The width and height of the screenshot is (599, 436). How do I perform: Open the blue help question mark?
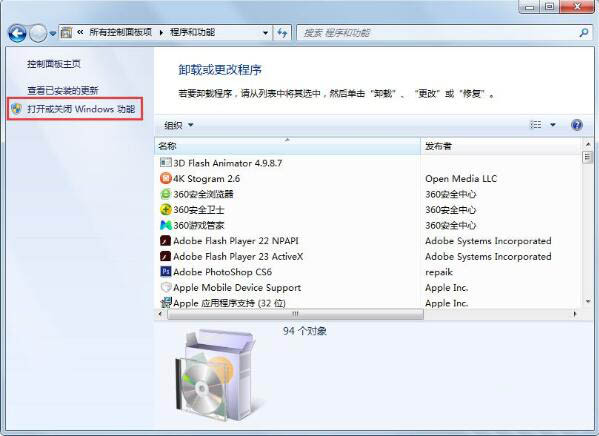click(x=576, y=125)
